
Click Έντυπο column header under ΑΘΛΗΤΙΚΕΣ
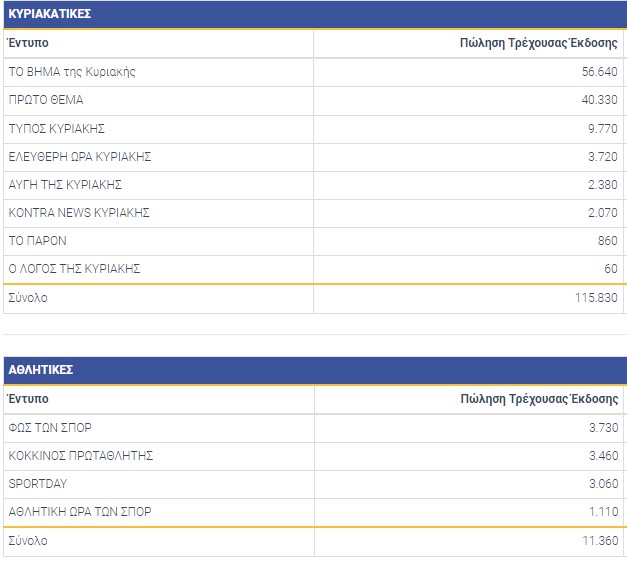tap(28, 399)
